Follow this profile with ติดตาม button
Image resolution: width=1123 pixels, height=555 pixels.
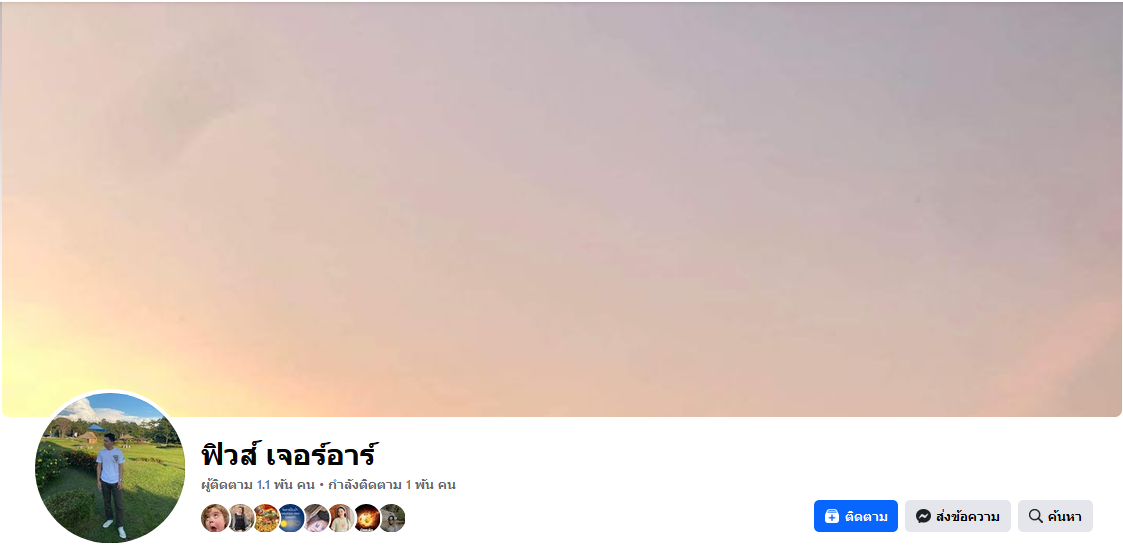tap(855, 516)
